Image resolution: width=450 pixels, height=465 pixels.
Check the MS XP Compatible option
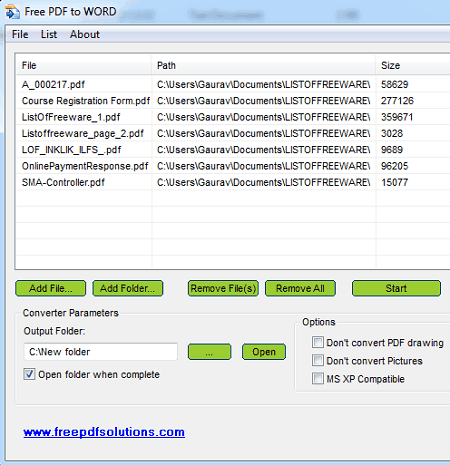tap(318, 378)
